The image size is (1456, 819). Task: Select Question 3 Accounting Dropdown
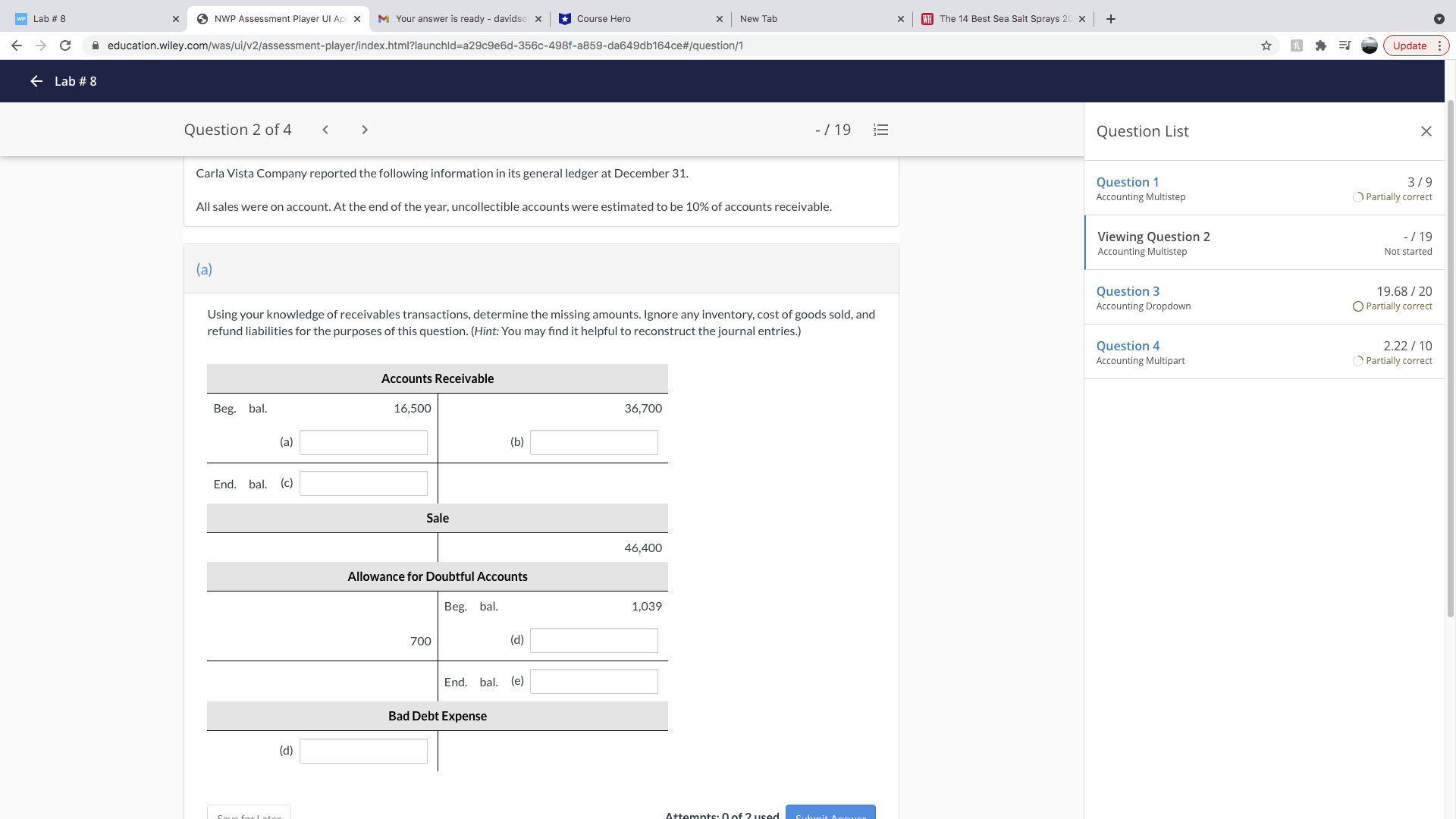point(1128,290)
